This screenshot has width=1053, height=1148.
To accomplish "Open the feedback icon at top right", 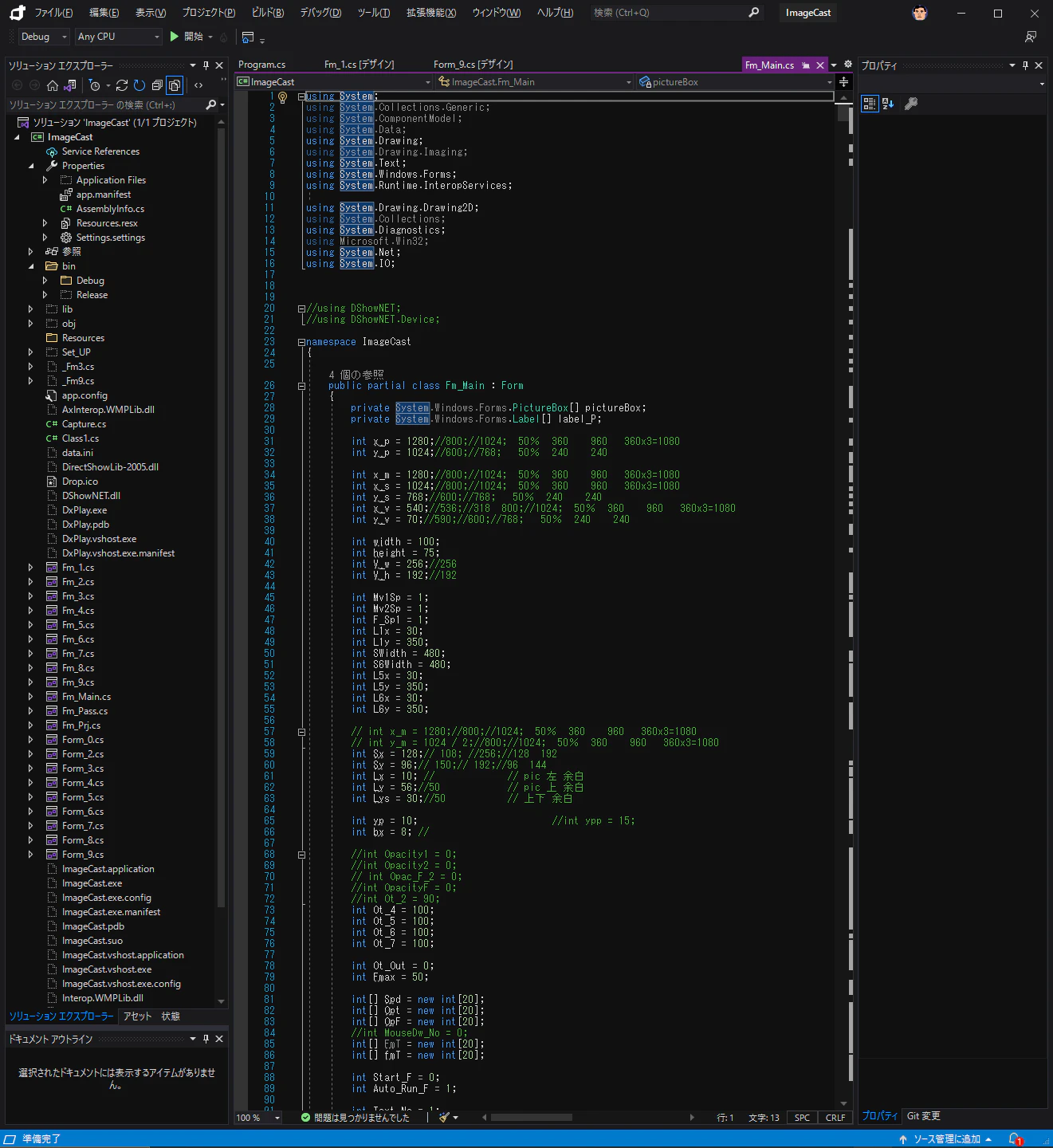I will 1031,37.
